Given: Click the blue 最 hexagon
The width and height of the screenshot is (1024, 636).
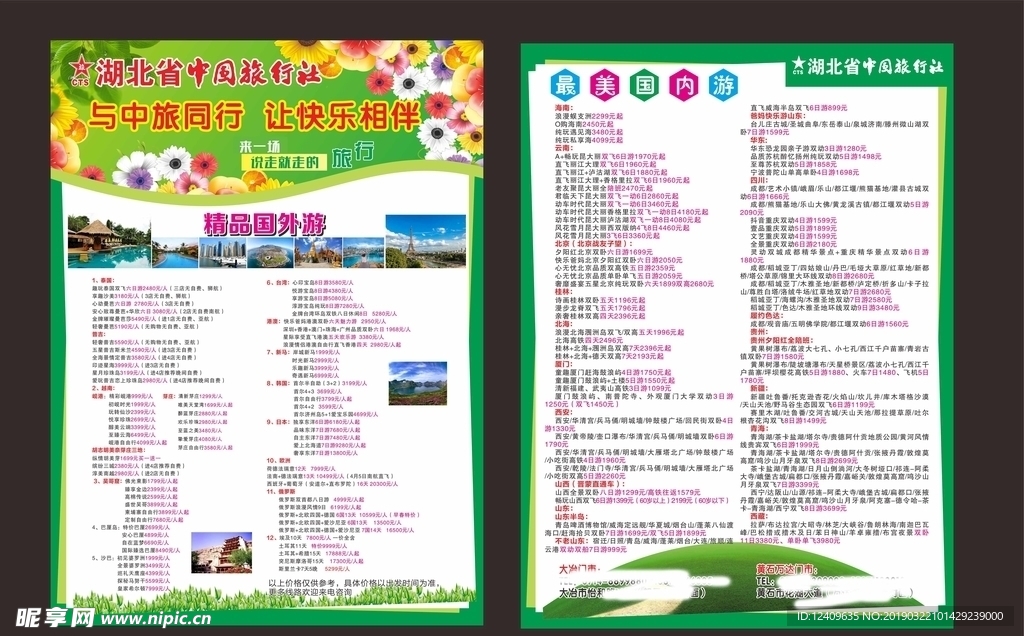Looking at the screenshot, I should tap(566, 86).
